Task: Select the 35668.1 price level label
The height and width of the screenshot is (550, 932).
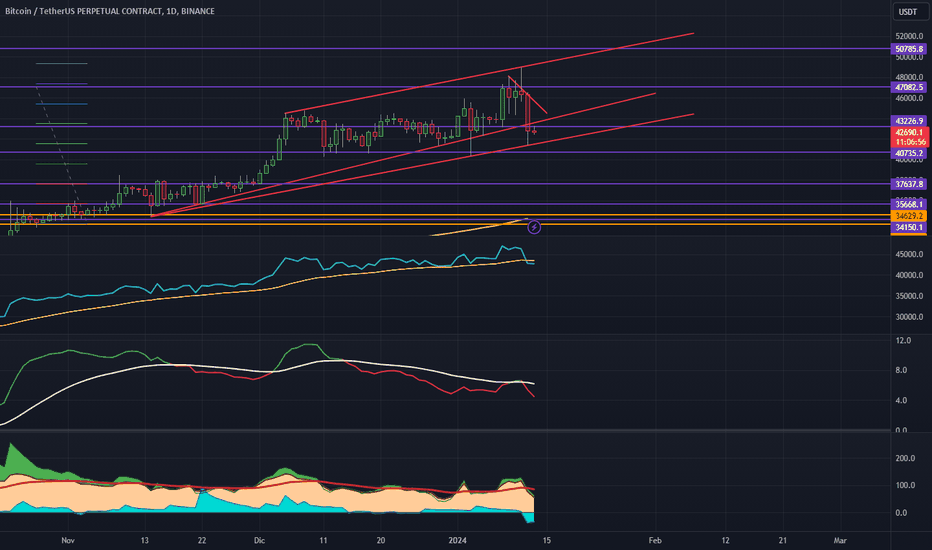Action: click(x=909, y=205)
